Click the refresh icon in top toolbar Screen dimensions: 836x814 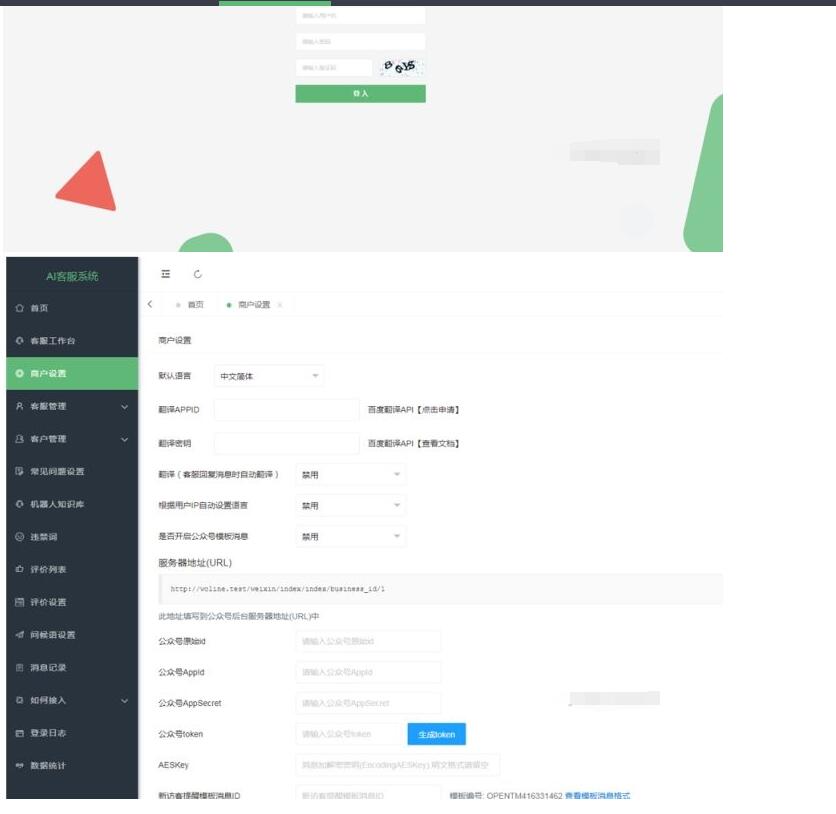point(197,274)
